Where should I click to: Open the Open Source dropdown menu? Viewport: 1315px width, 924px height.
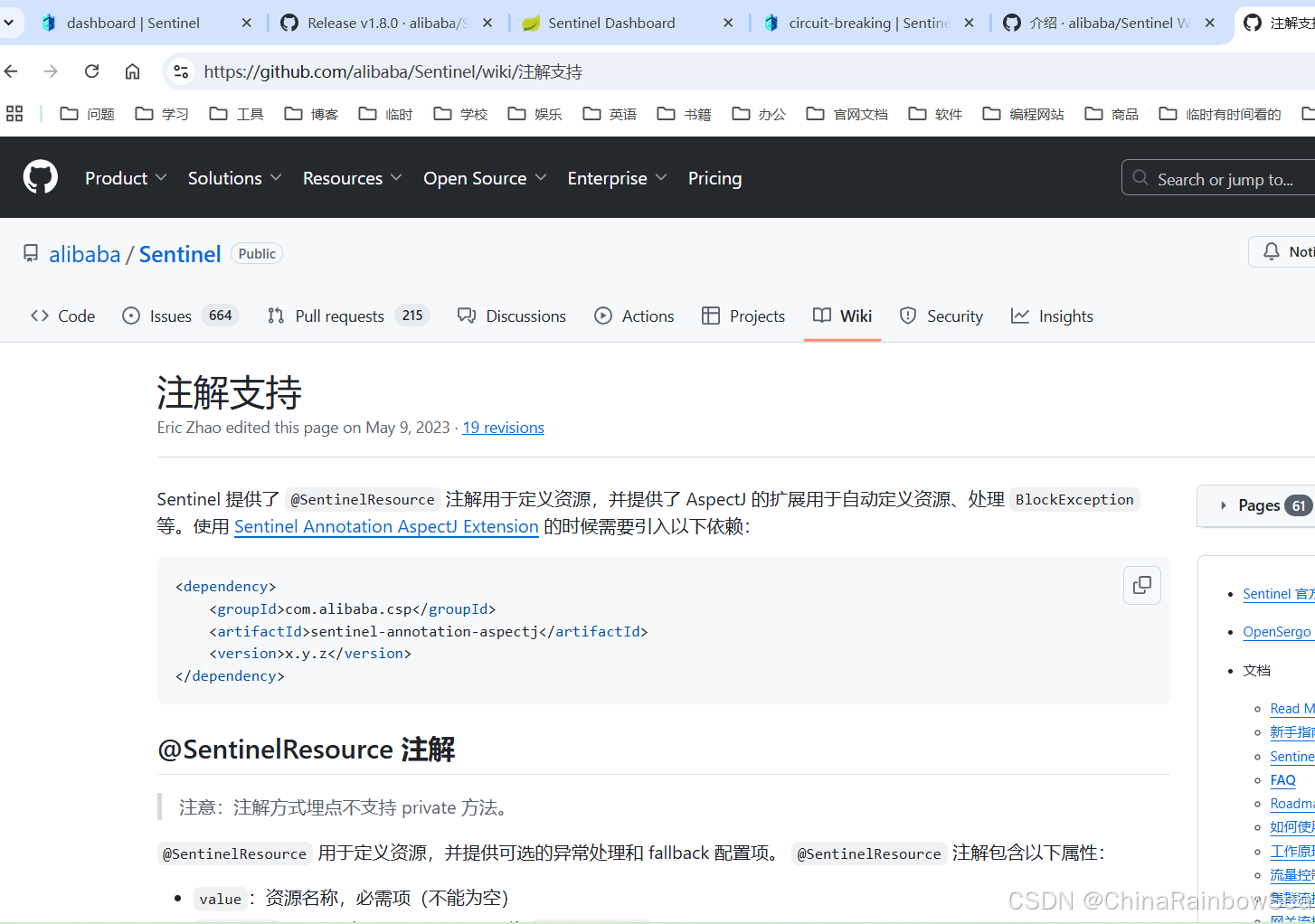[x=484, y=178]
